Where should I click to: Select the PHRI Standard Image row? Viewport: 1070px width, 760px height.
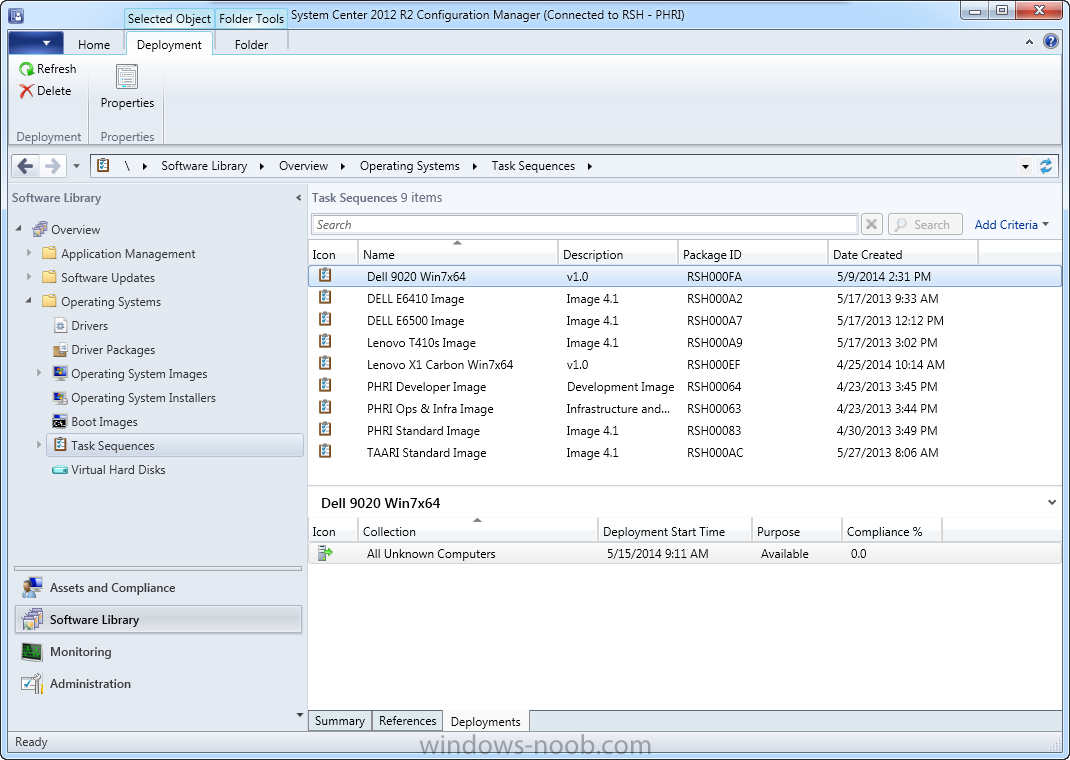point(685,430)
